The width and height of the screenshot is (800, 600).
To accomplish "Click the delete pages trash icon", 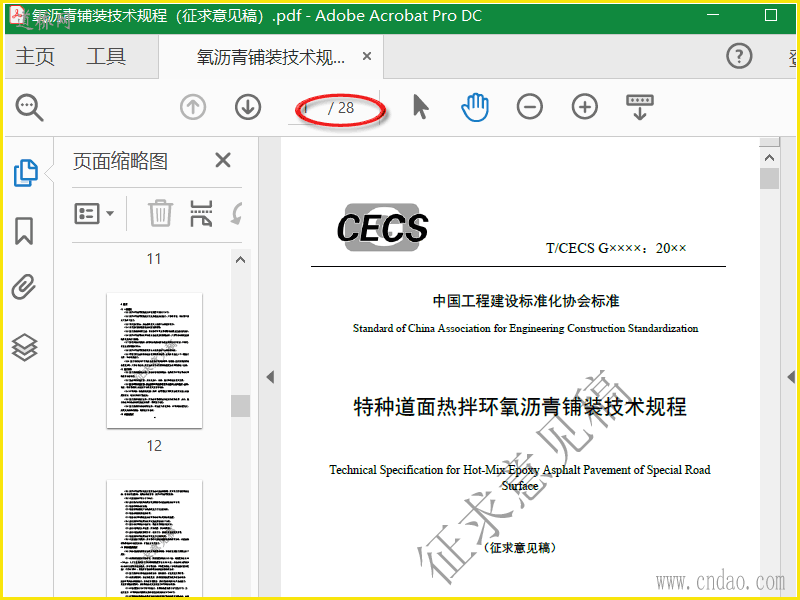I will point(161,213).
